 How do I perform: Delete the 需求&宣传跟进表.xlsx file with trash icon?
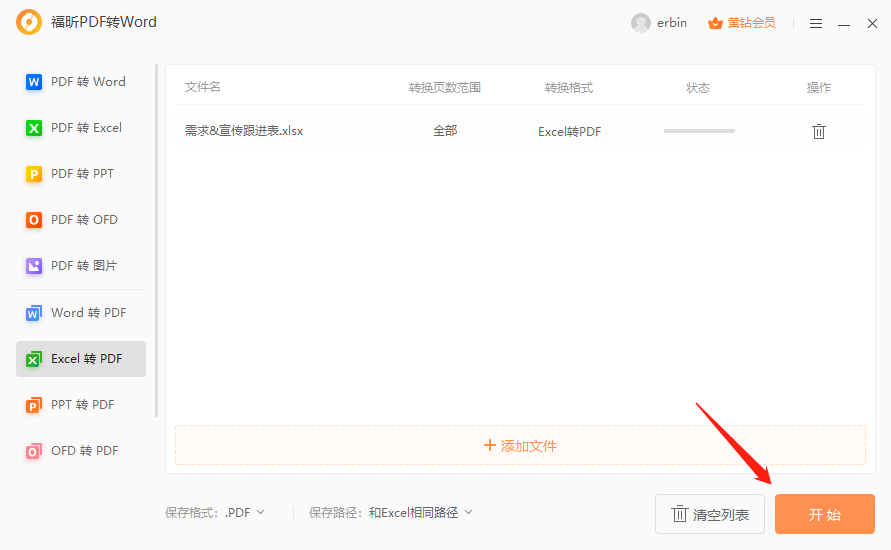[819, 131]
